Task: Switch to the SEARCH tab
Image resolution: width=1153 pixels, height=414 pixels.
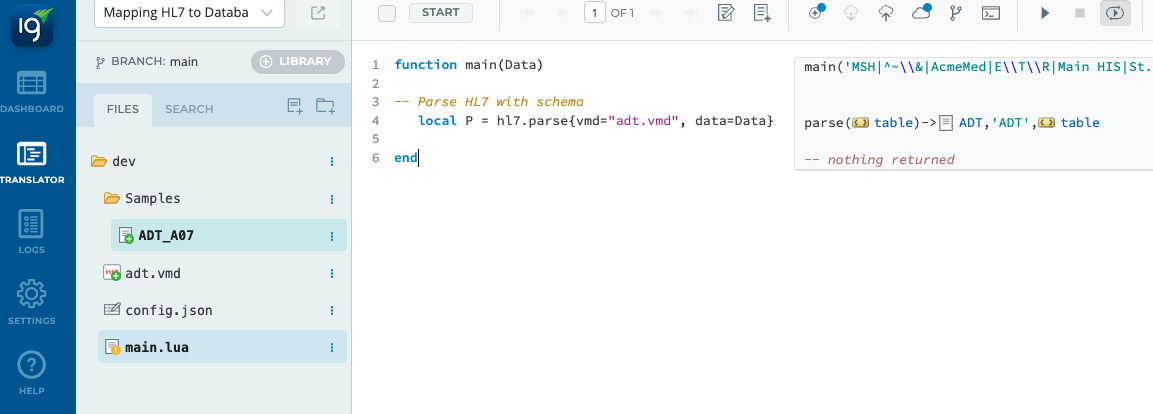Action: (189, 109)
